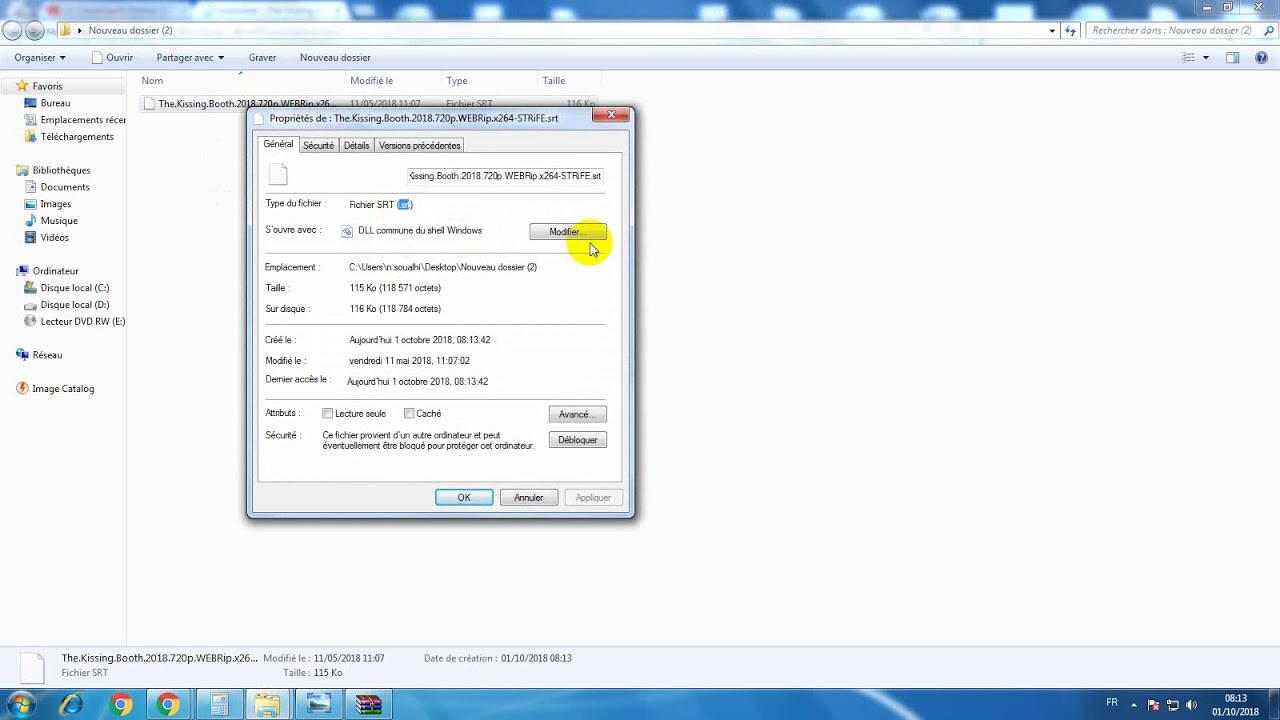Open the Bureau favorite
This screenshot has height=720, width=1280.
(55, 103)
